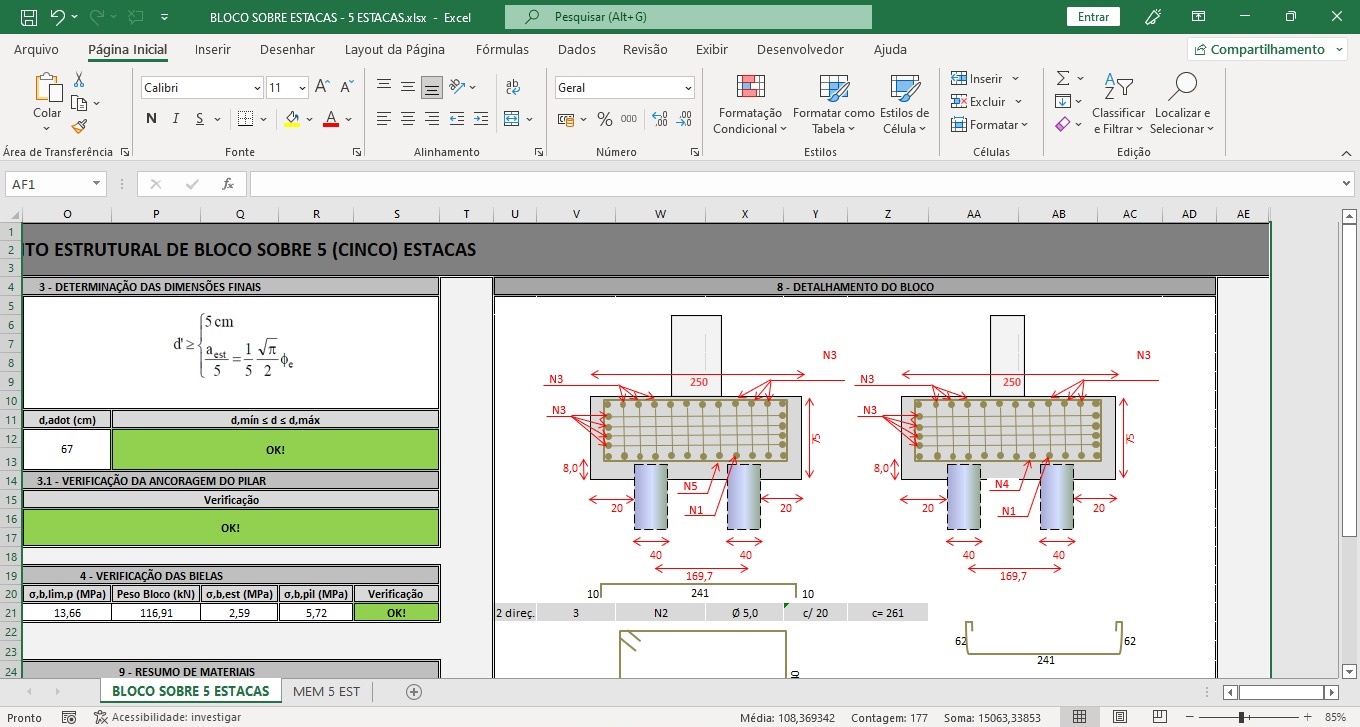This screenshot has height=727, width=1360.
Task: Expand the Geral number format dropdown
Action: click(x=688, y=88)
